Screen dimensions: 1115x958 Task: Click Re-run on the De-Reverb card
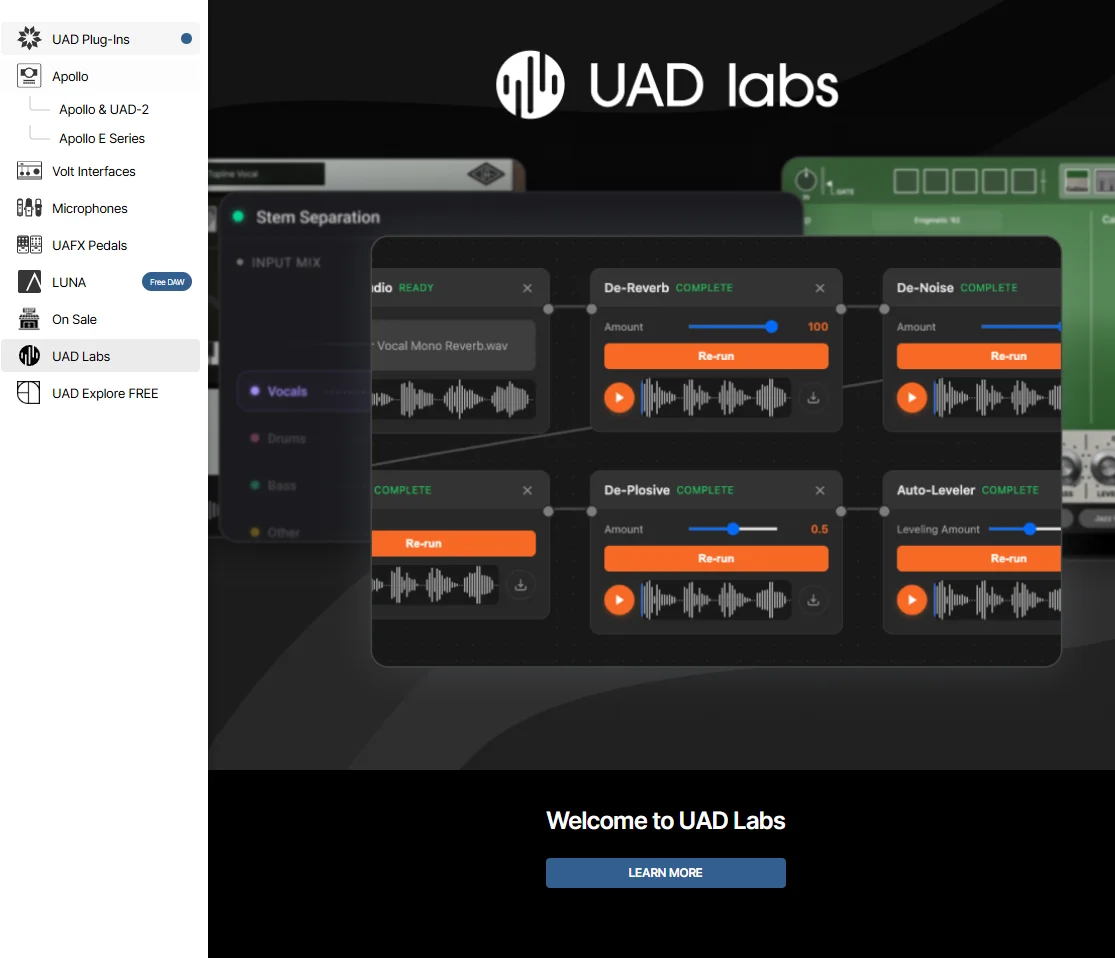pyautogui.click(x=716, y=356)
